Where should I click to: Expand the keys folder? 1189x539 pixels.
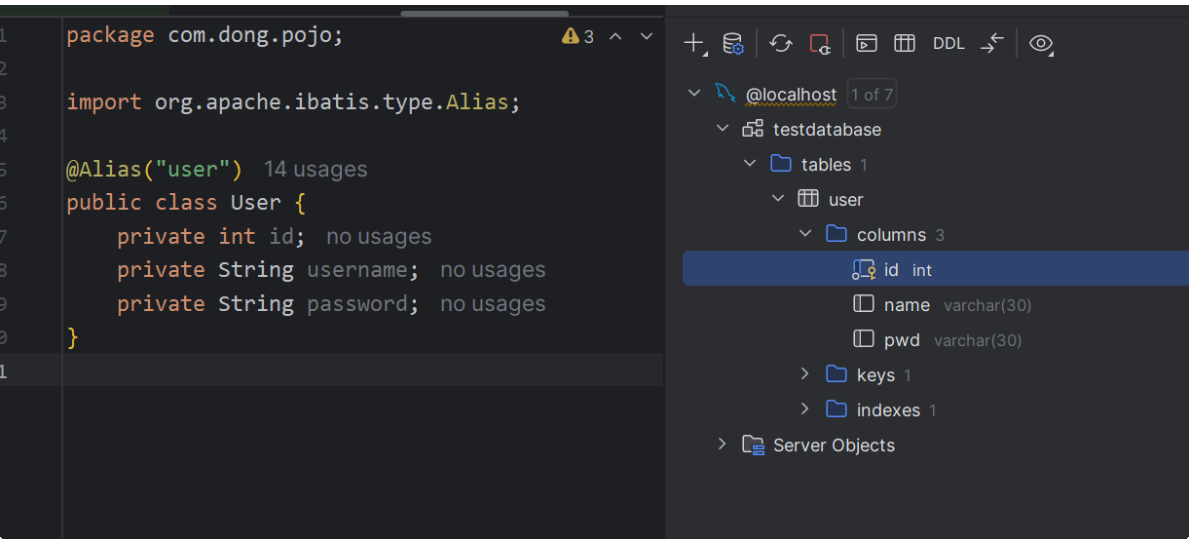point(805,374)
